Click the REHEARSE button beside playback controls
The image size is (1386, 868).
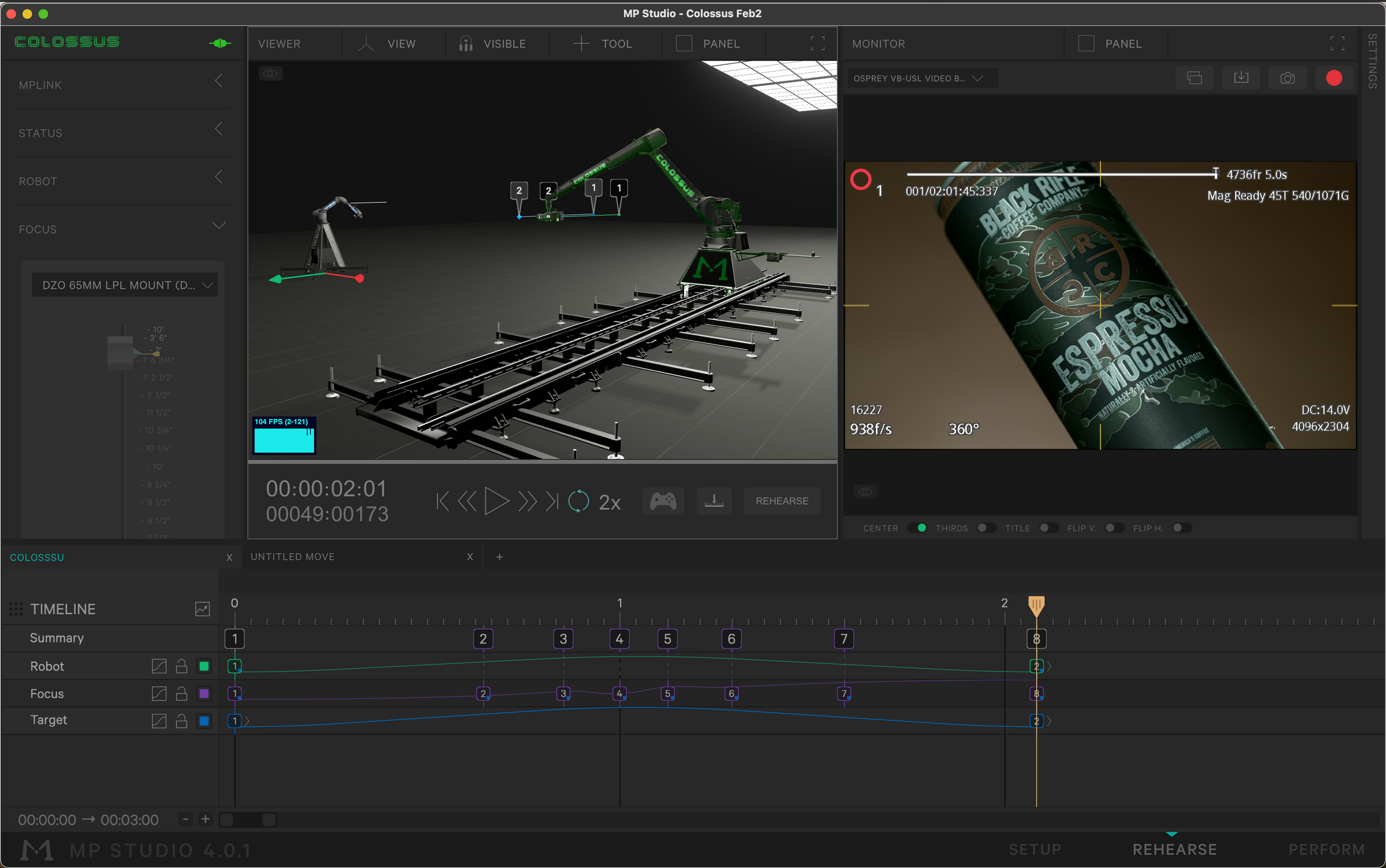click(781, 501)
